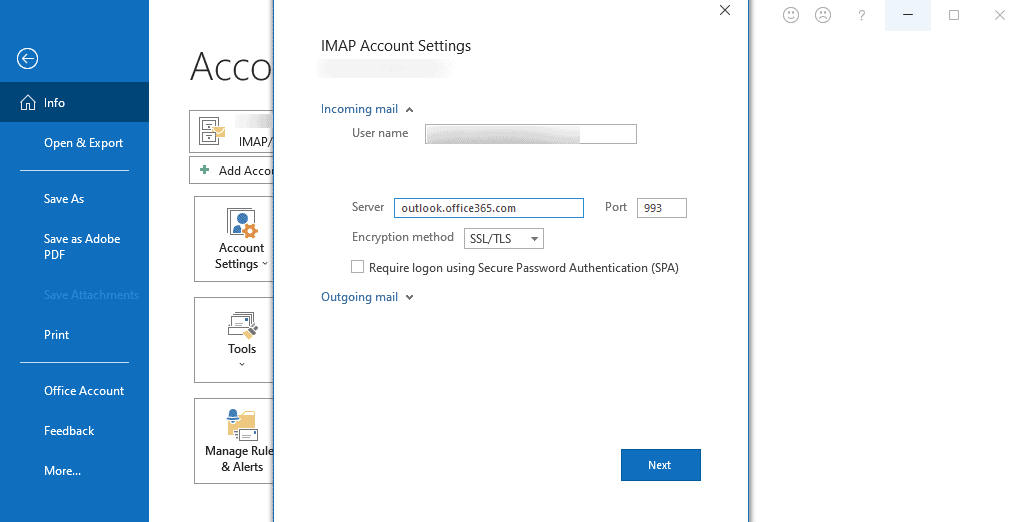1022x522 pixels.
Task: Enable Require logon using Secure Password Authentication
Action: pyautogui.click(x=357, y=267)
